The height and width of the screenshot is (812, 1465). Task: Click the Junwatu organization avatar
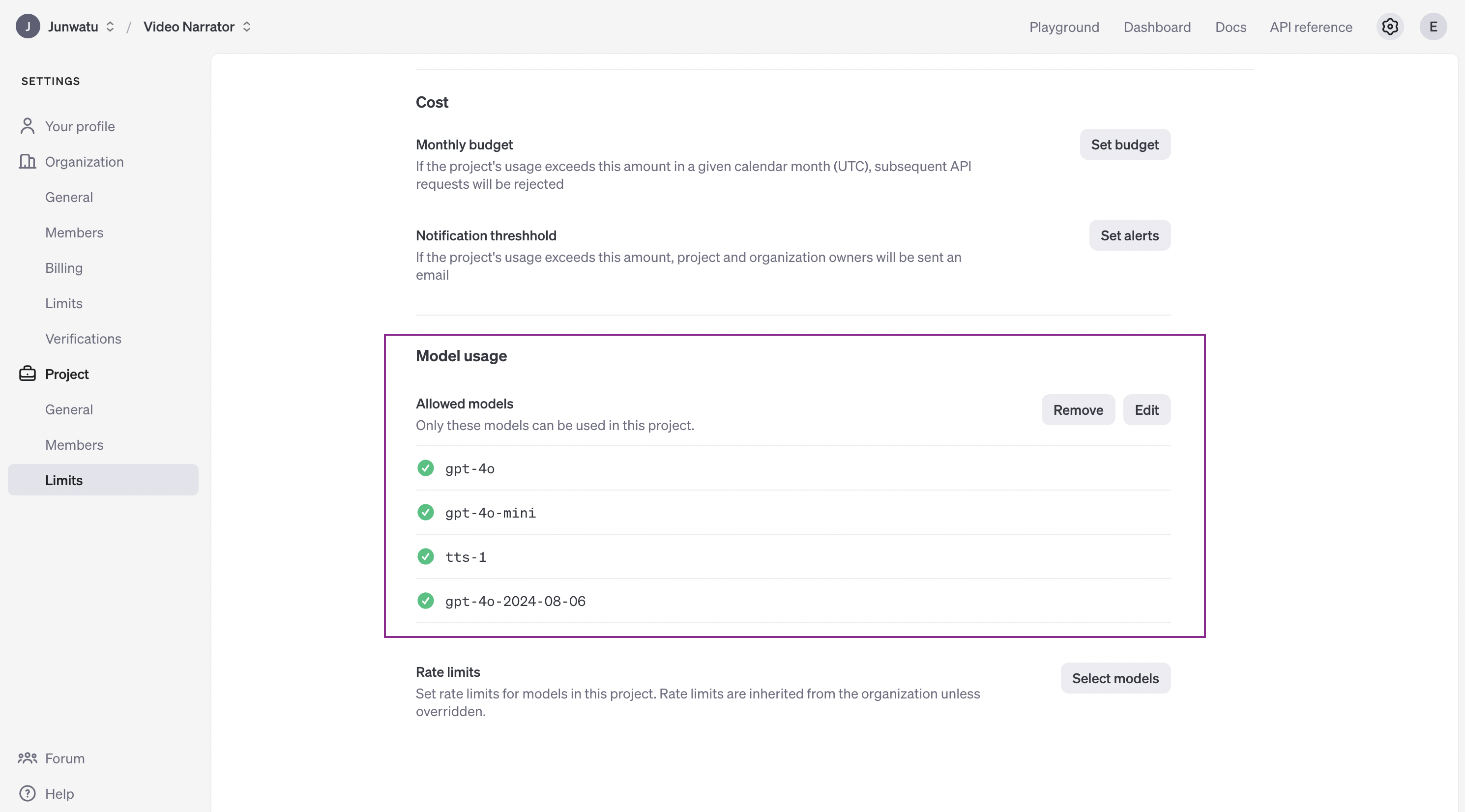click(28, 27)
